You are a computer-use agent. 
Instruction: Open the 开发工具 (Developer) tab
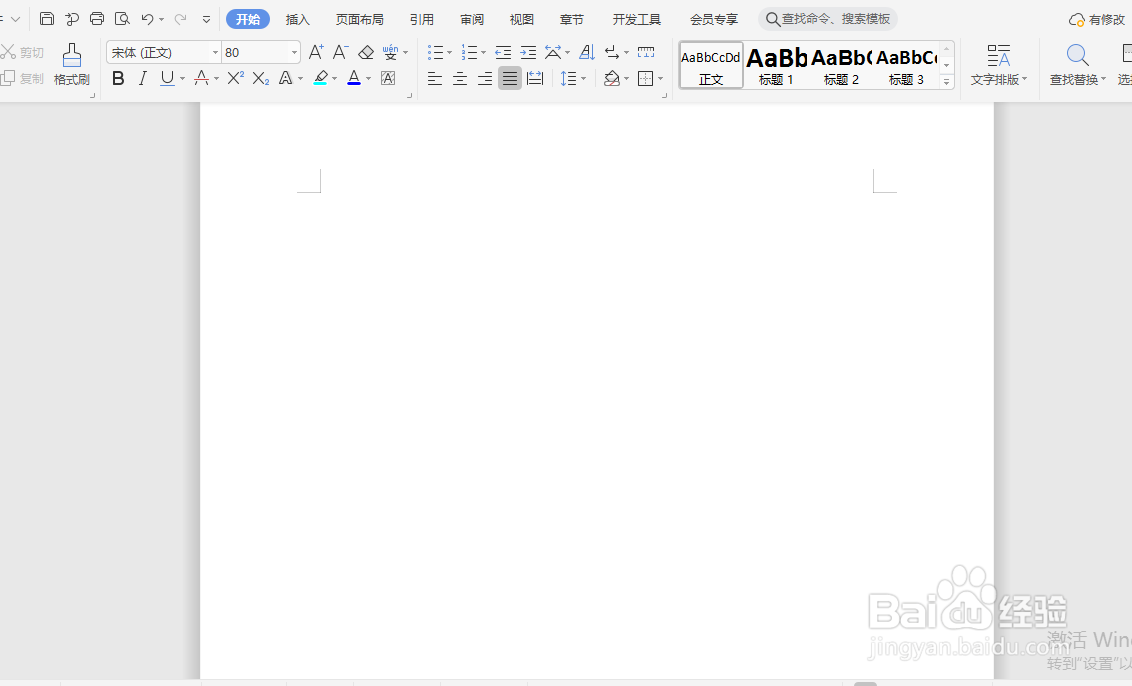coord(637,19)
